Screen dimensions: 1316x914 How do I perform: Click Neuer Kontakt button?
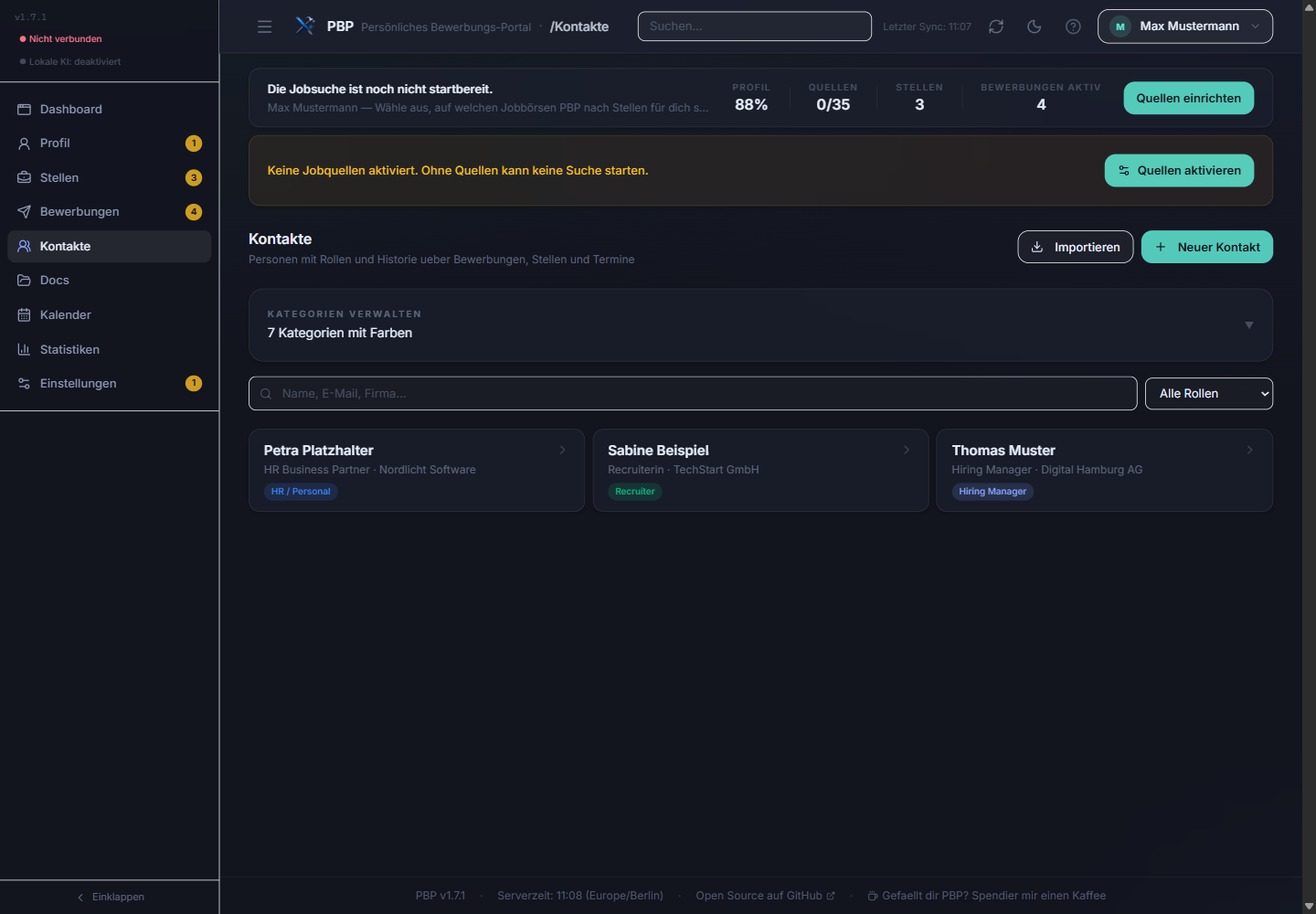1207,247
